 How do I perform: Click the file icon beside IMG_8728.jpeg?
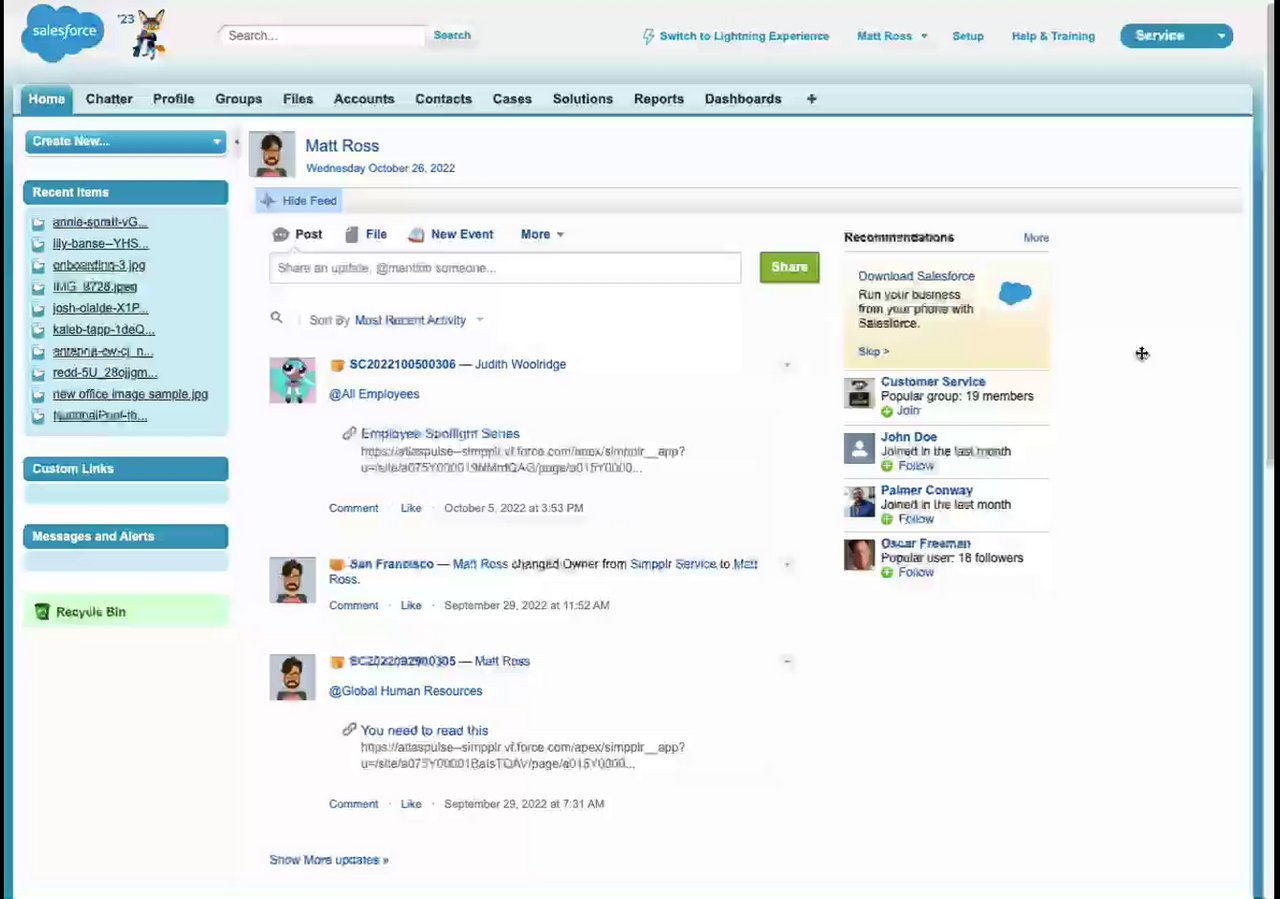pyautogui.click(x=38, y=288)
